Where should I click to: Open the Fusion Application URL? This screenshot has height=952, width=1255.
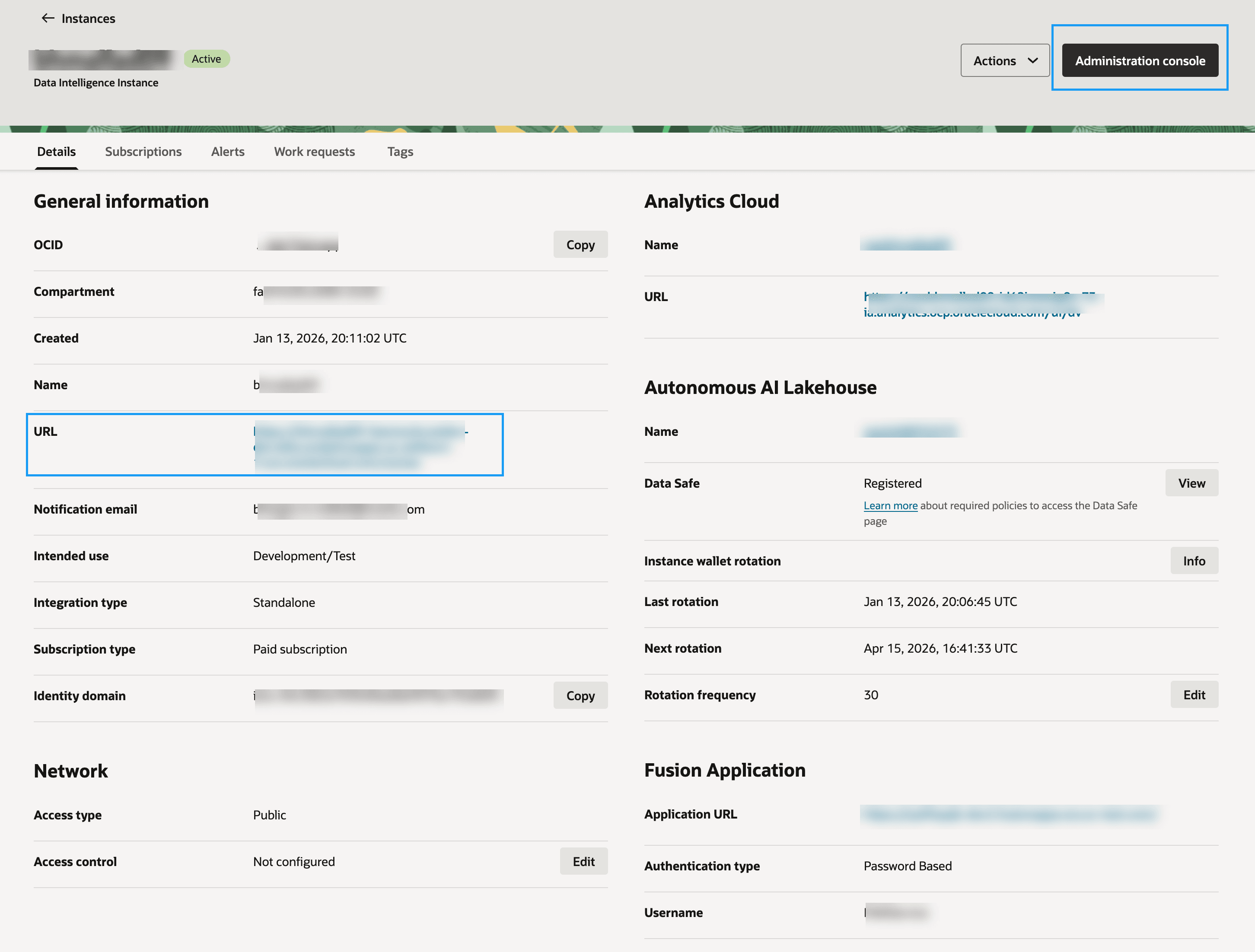[1012, 814]
